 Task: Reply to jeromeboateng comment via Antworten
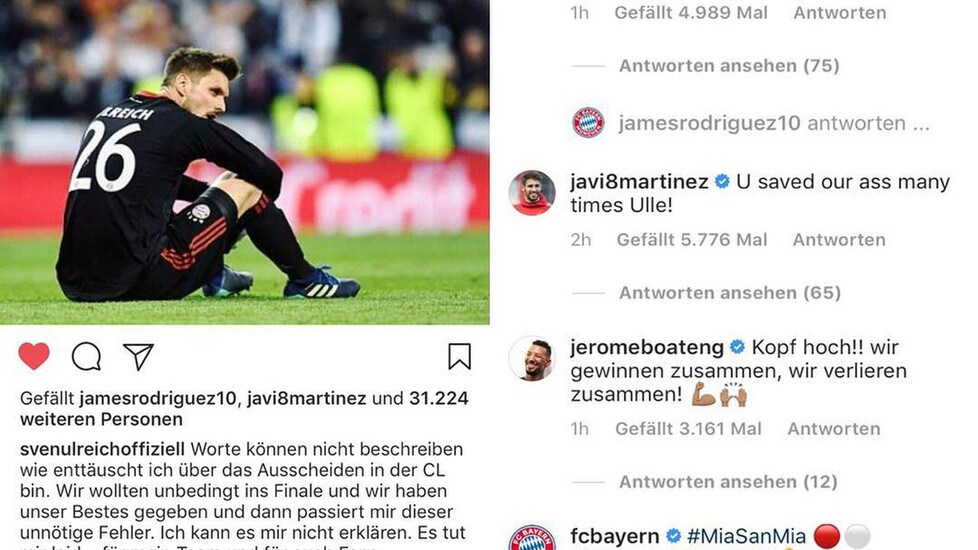pos(834,428)
